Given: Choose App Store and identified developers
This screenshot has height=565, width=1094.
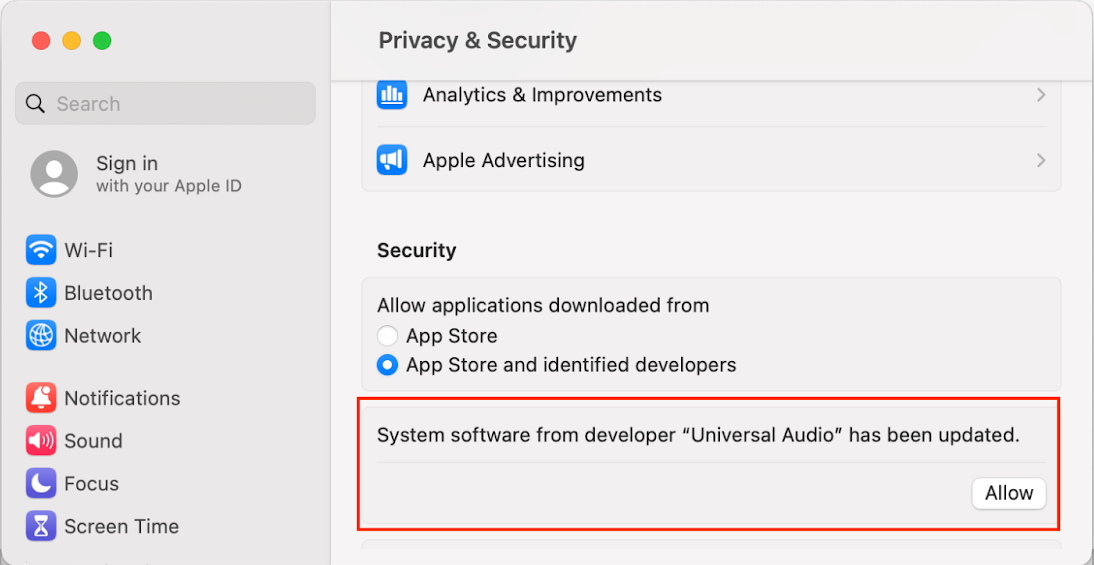Looking at the screenshot, I should (x=387, y=365).
